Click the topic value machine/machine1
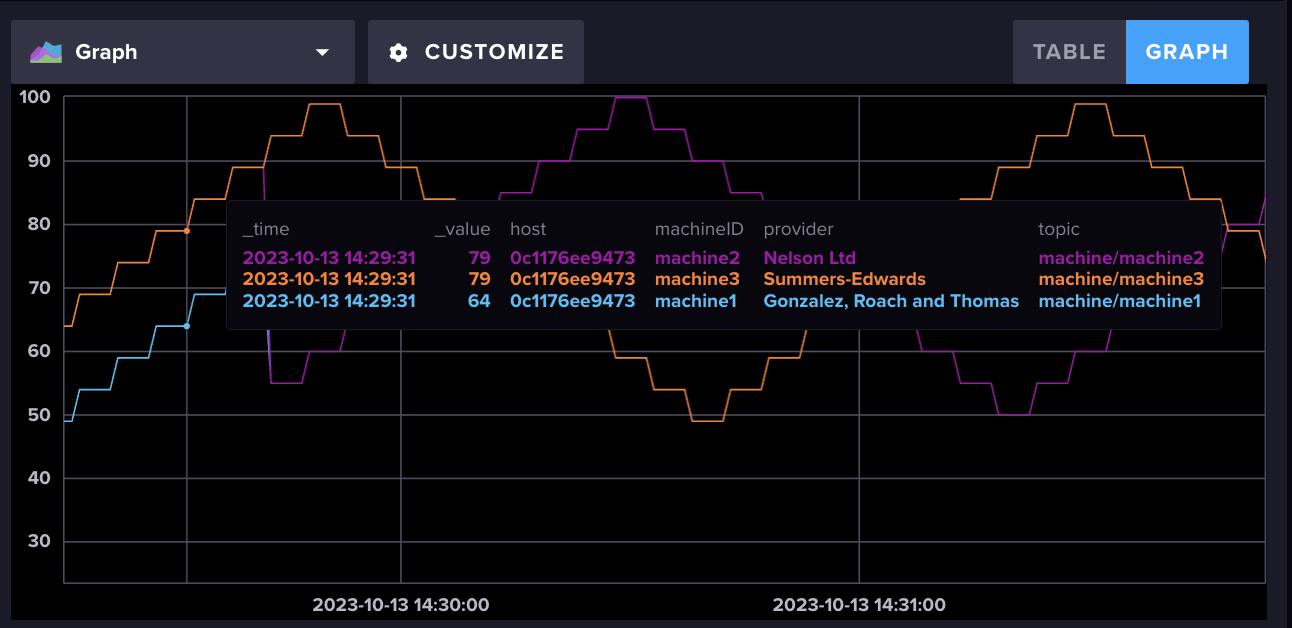The width and height of the screenshot is (1292, 628). click(1120, 301)
